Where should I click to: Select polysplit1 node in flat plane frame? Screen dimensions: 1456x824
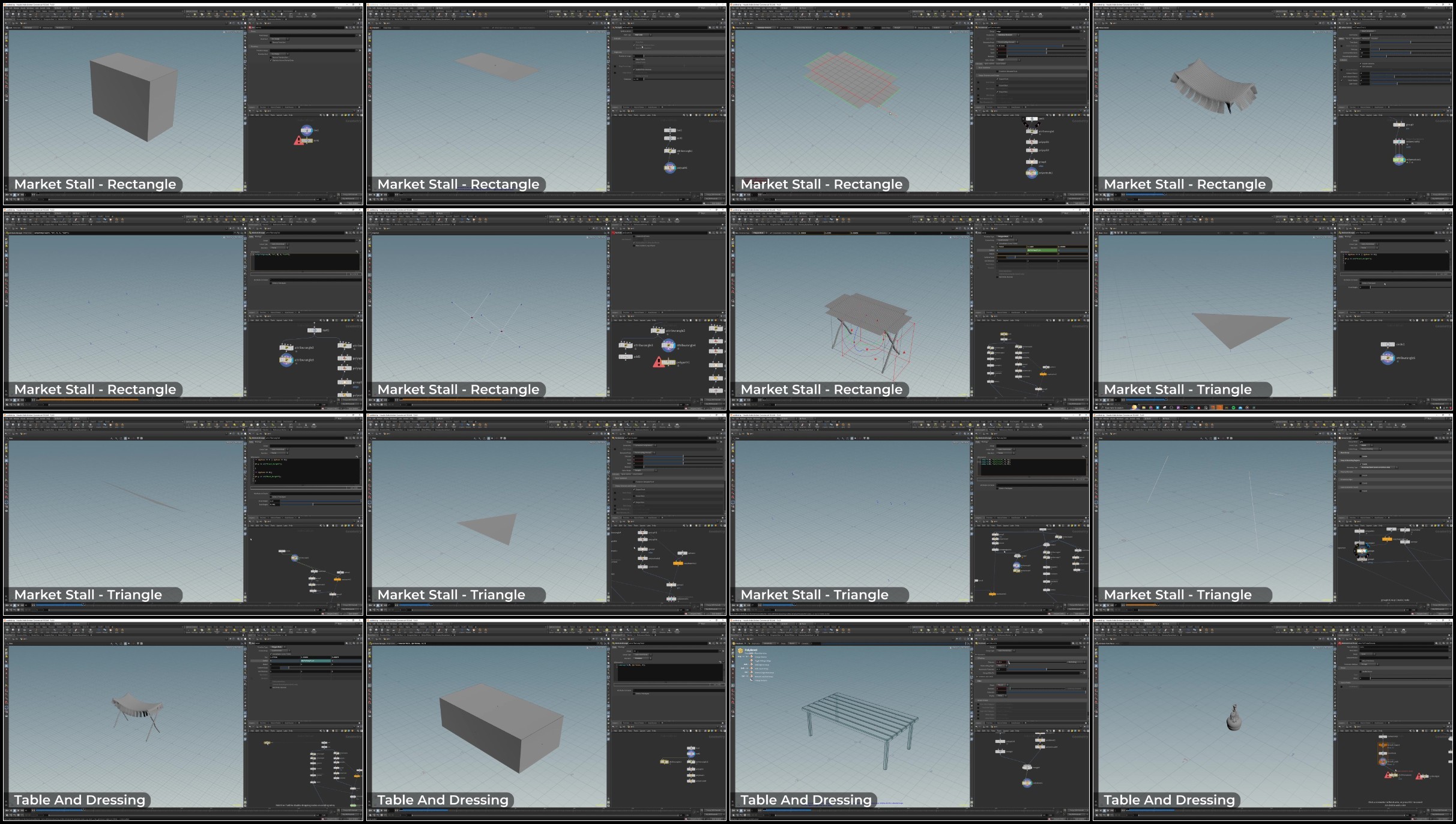(x=669, y=167)
